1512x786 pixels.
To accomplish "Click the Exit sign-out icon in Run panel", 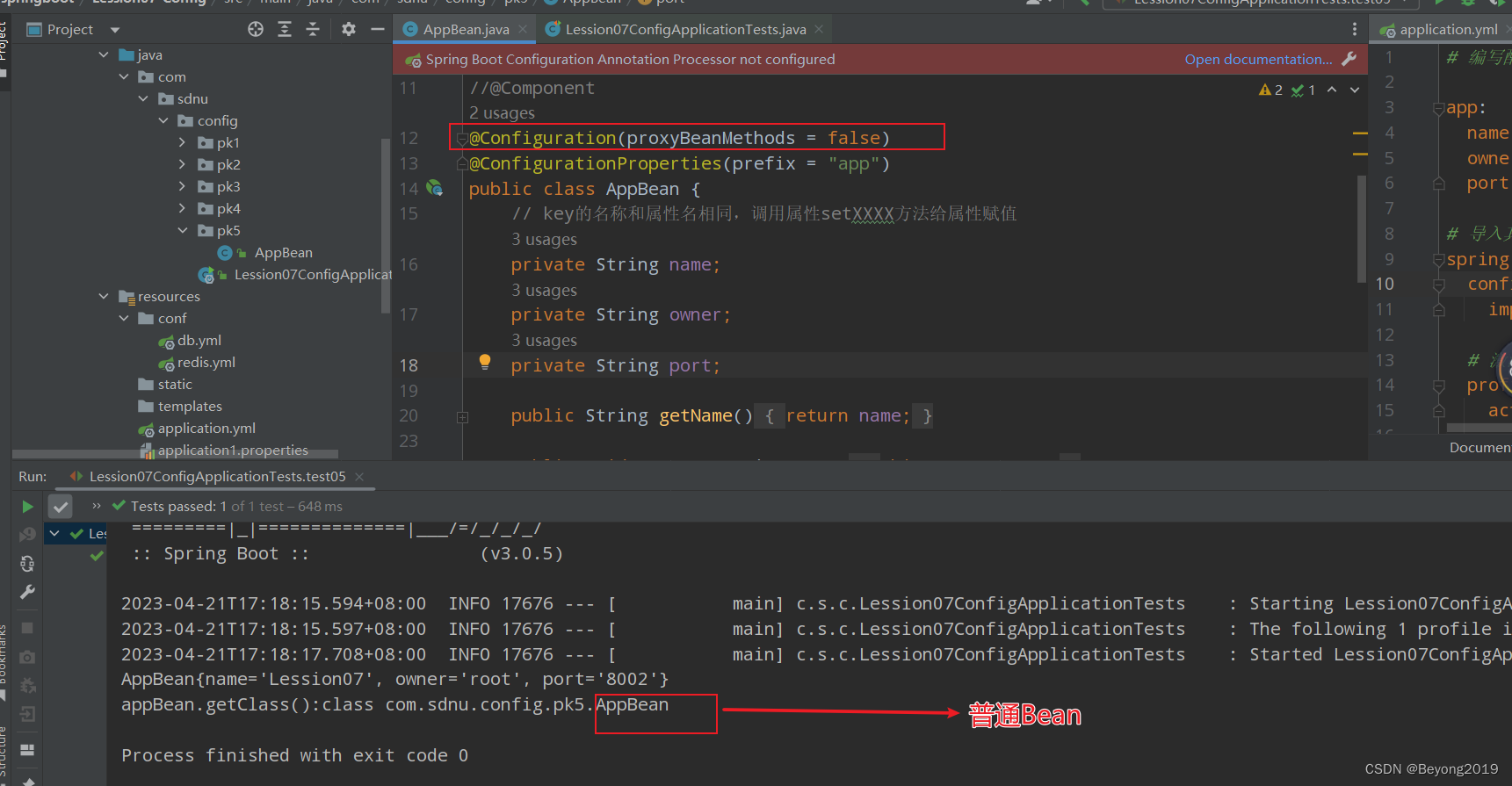I will click(27, 714).
